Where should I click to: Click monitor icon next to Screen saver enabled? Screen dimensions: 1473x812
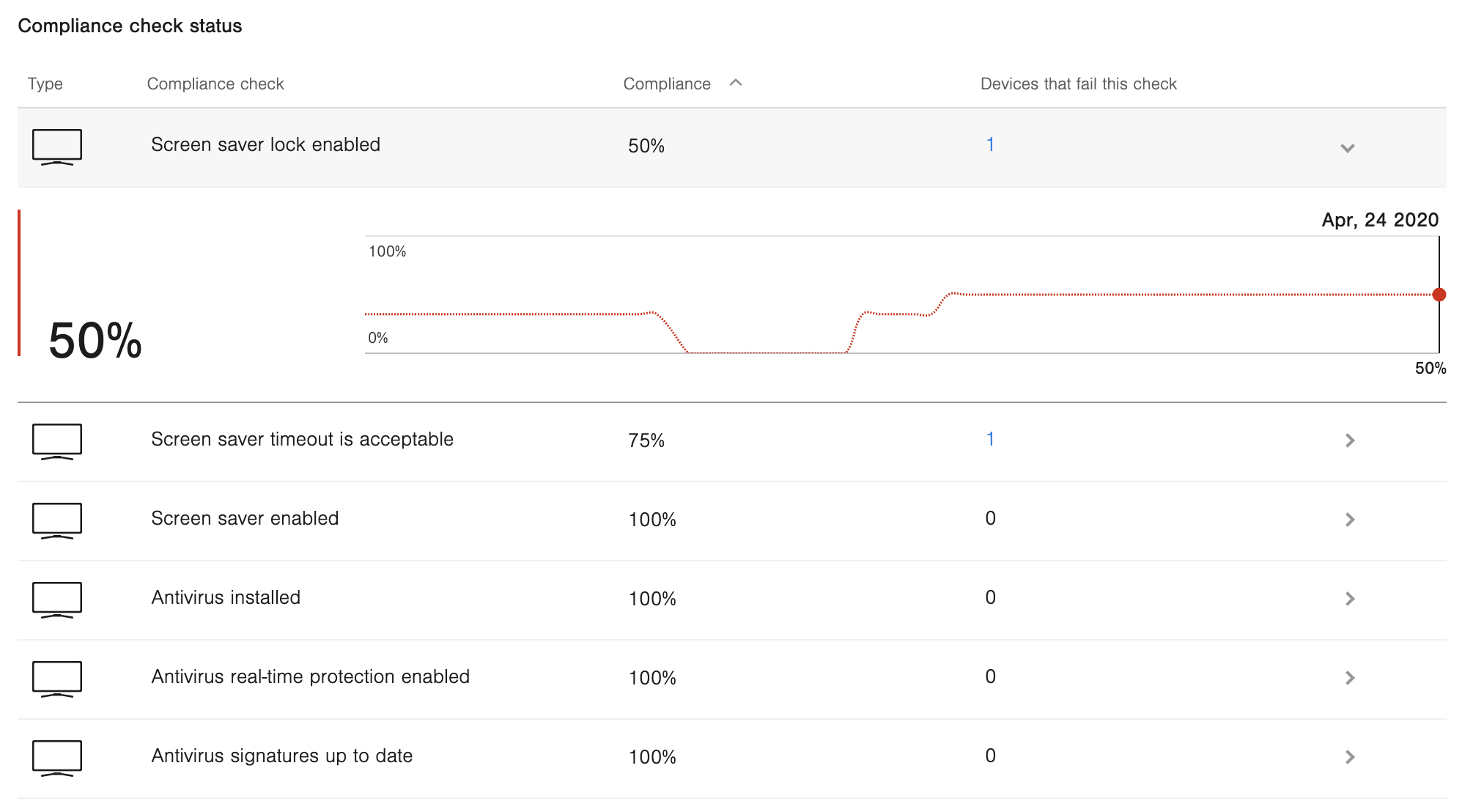tap(57, 520)
